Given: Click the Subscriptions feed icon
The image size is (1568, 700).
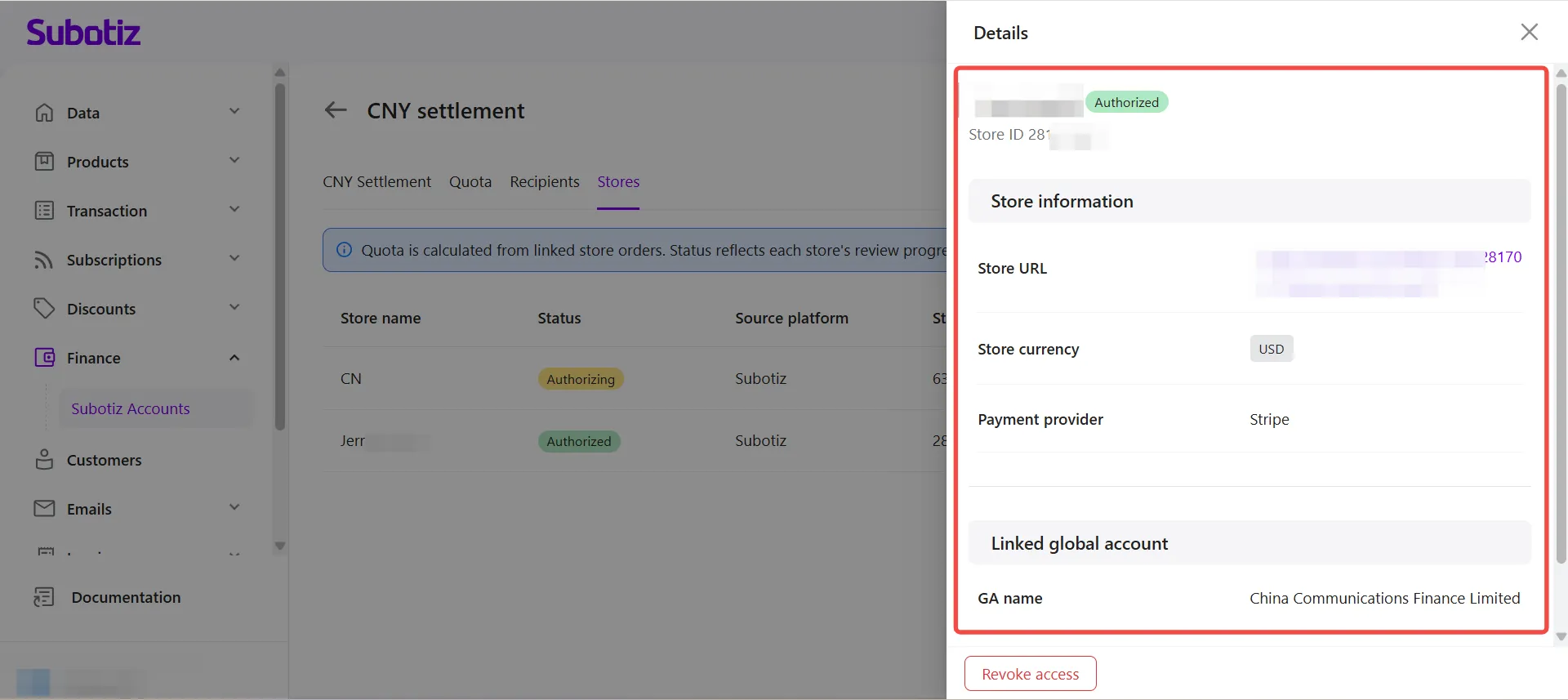Looking at the screenshot, I should pos(44,260).
